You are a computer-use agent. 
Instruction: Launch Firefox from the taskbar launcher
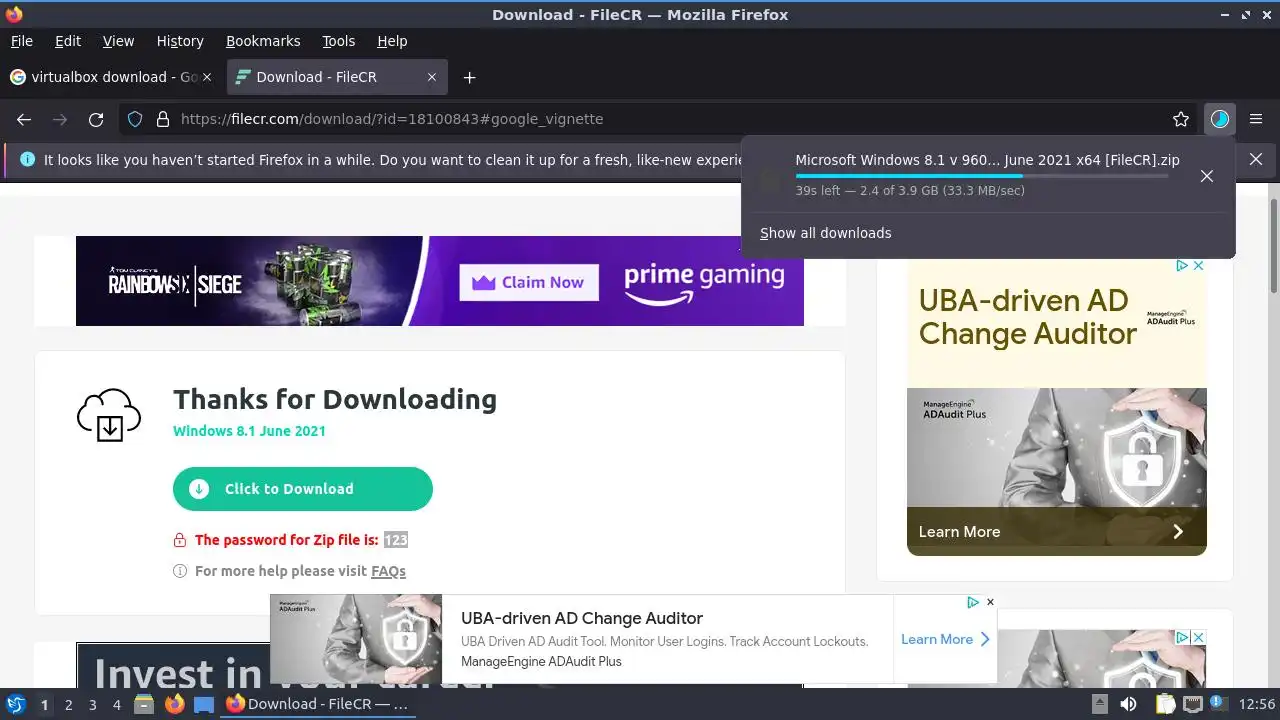coord(174,704)
